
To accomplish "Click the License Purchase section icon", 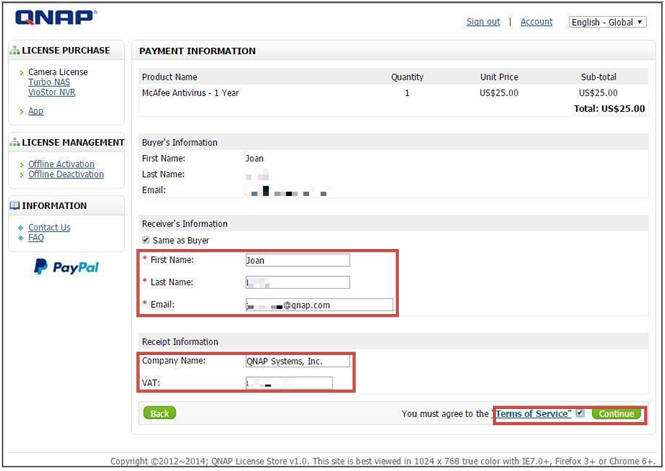I will [15, 50].
